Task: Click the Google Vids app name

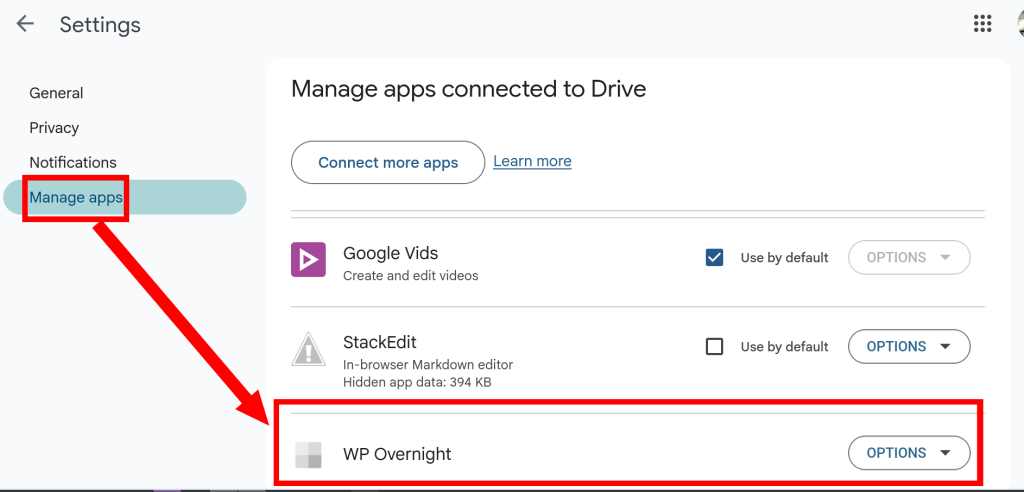Action: (390, 253)
